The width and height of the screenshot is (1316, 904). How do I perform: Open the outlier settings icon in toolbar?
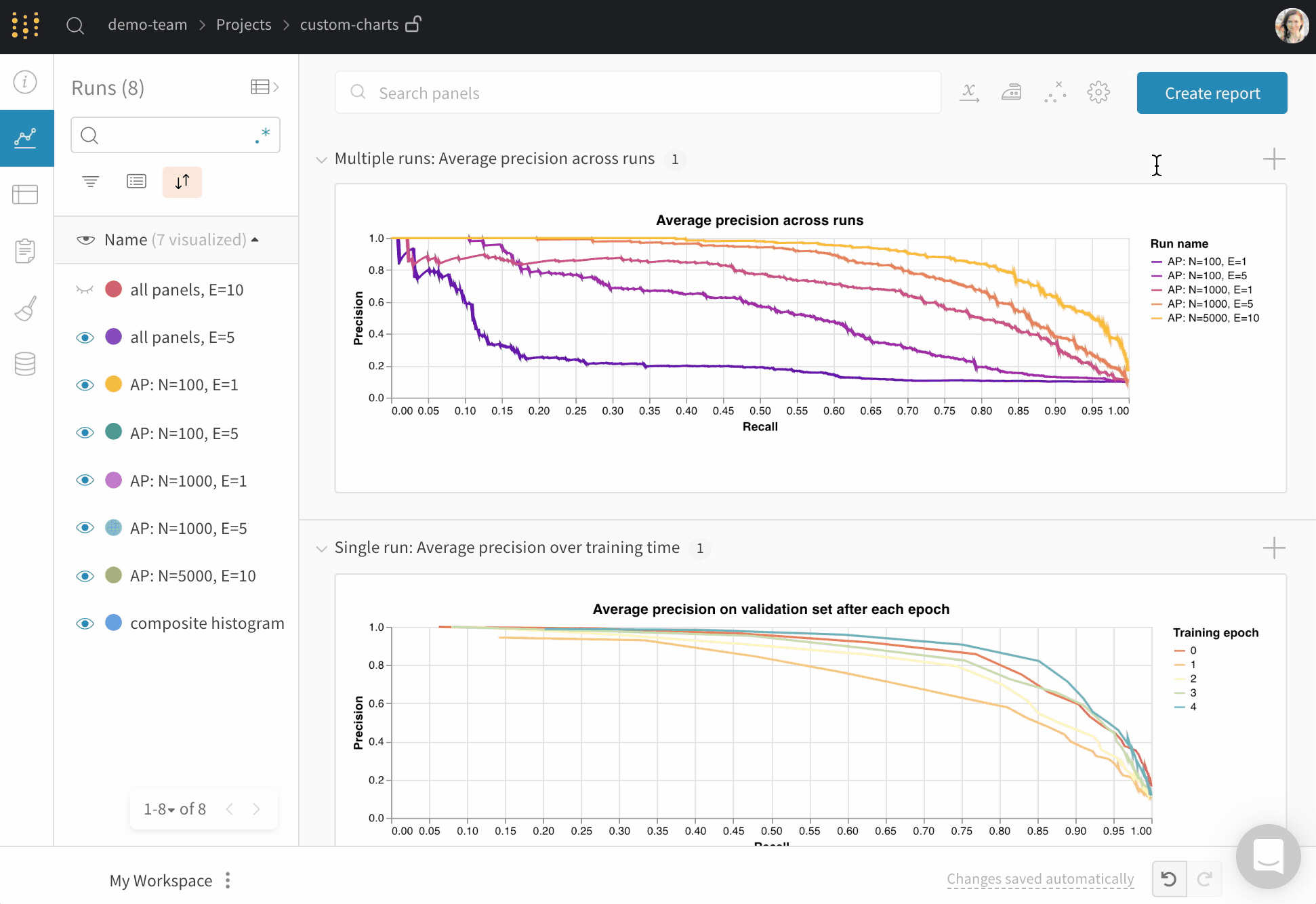tap(1055, 92)
